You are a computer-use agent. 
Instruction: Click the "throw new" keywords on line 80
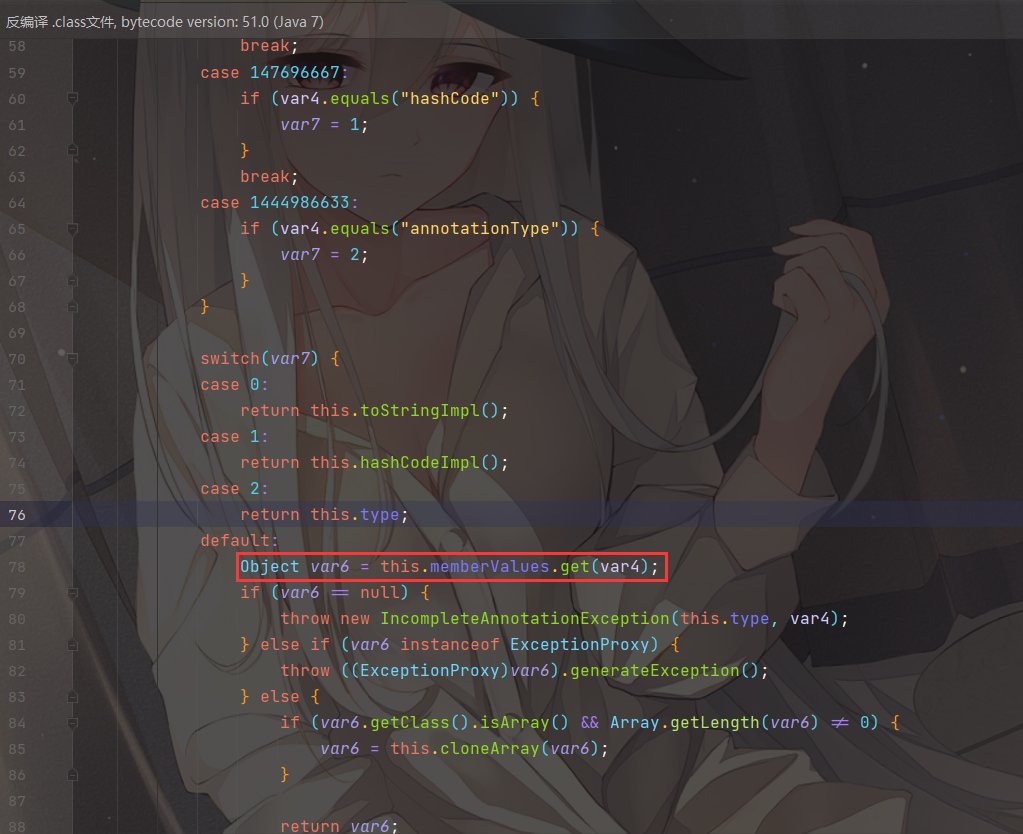coord(325,619)
